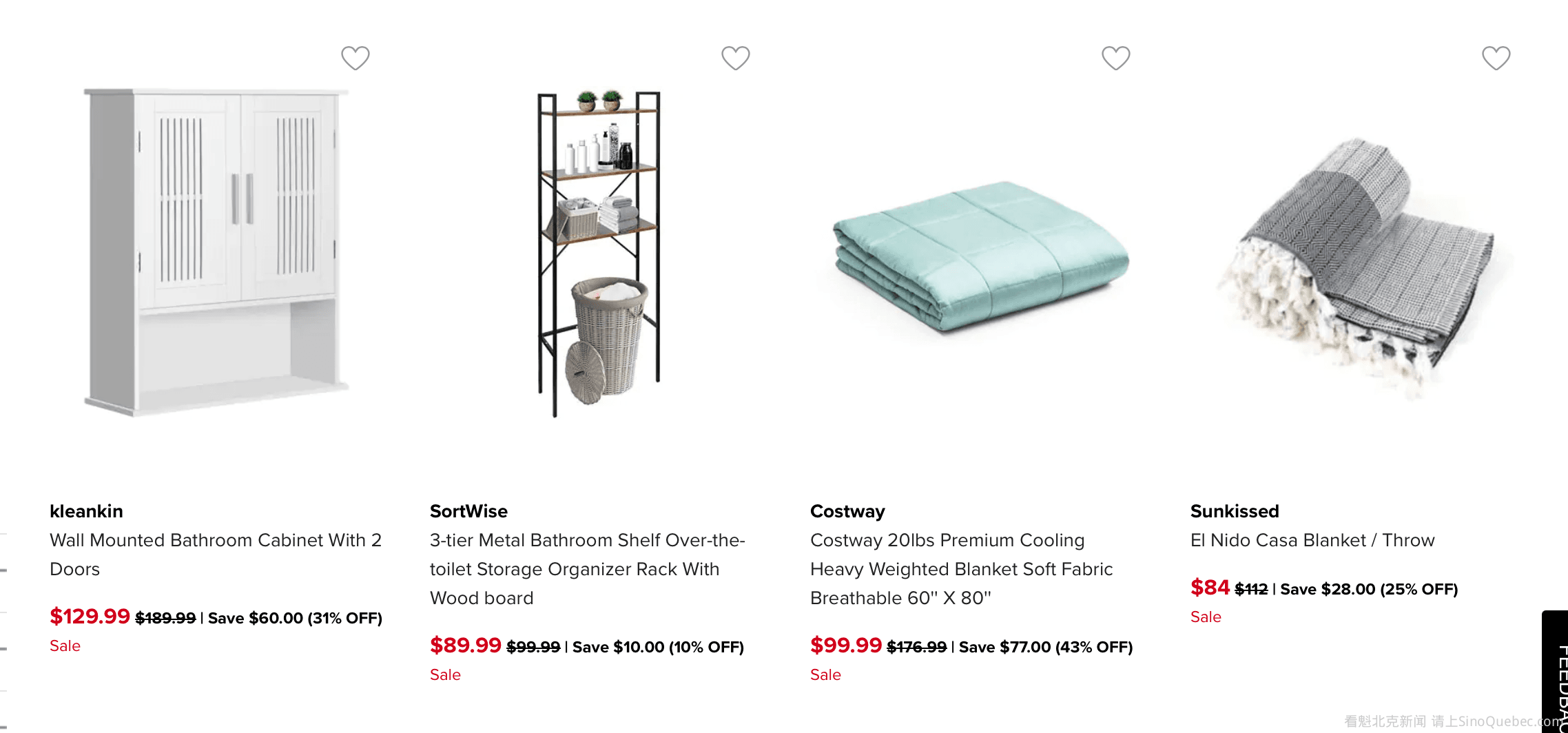
Task: Open El Nido Casa Blanket / Throw title
Action: coord(1312,540)
